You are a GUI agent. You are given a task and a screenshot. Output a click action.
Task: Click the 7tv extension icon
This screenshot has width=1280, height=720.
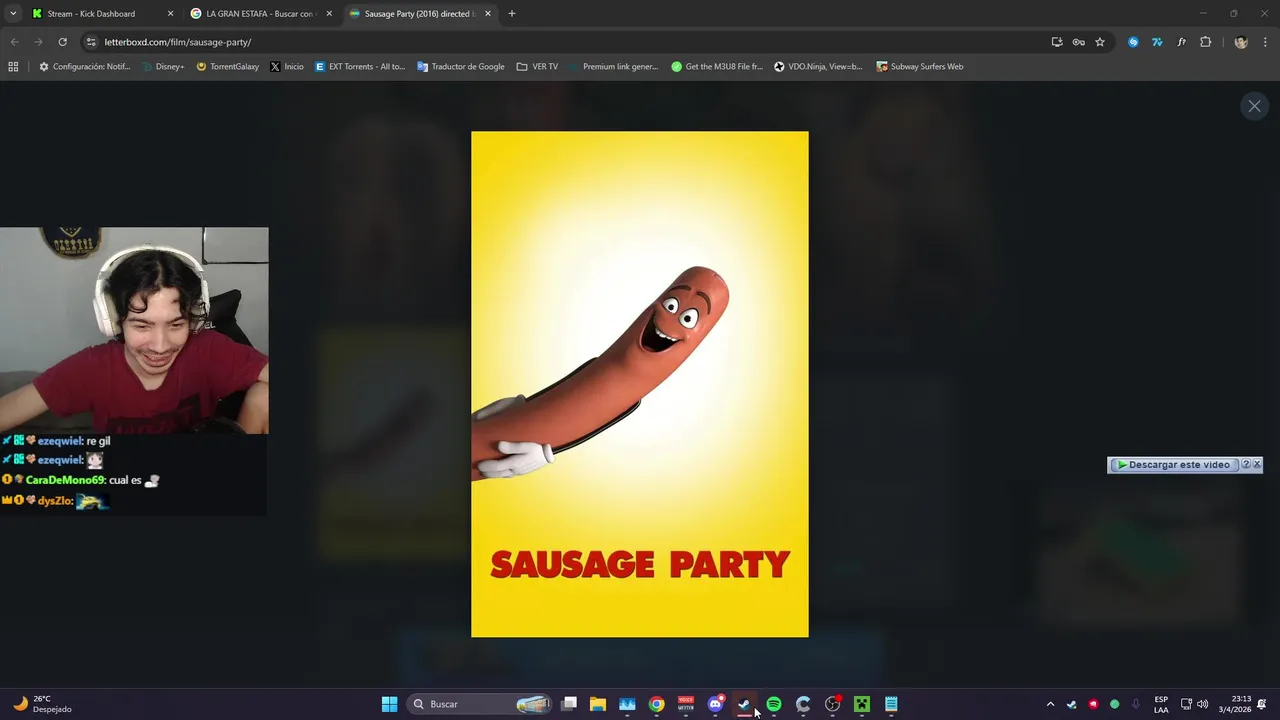1157,42
